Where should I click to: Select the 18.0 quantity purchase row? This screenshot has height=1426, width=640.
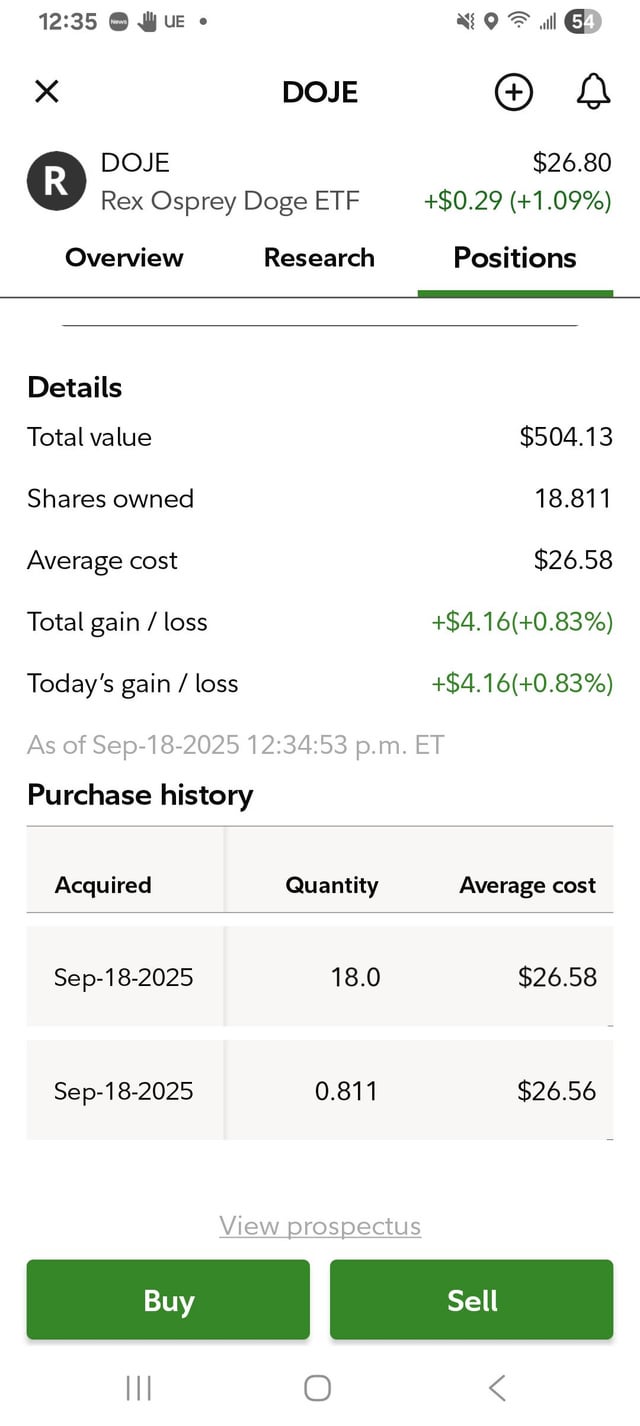[x=320, y=976]
